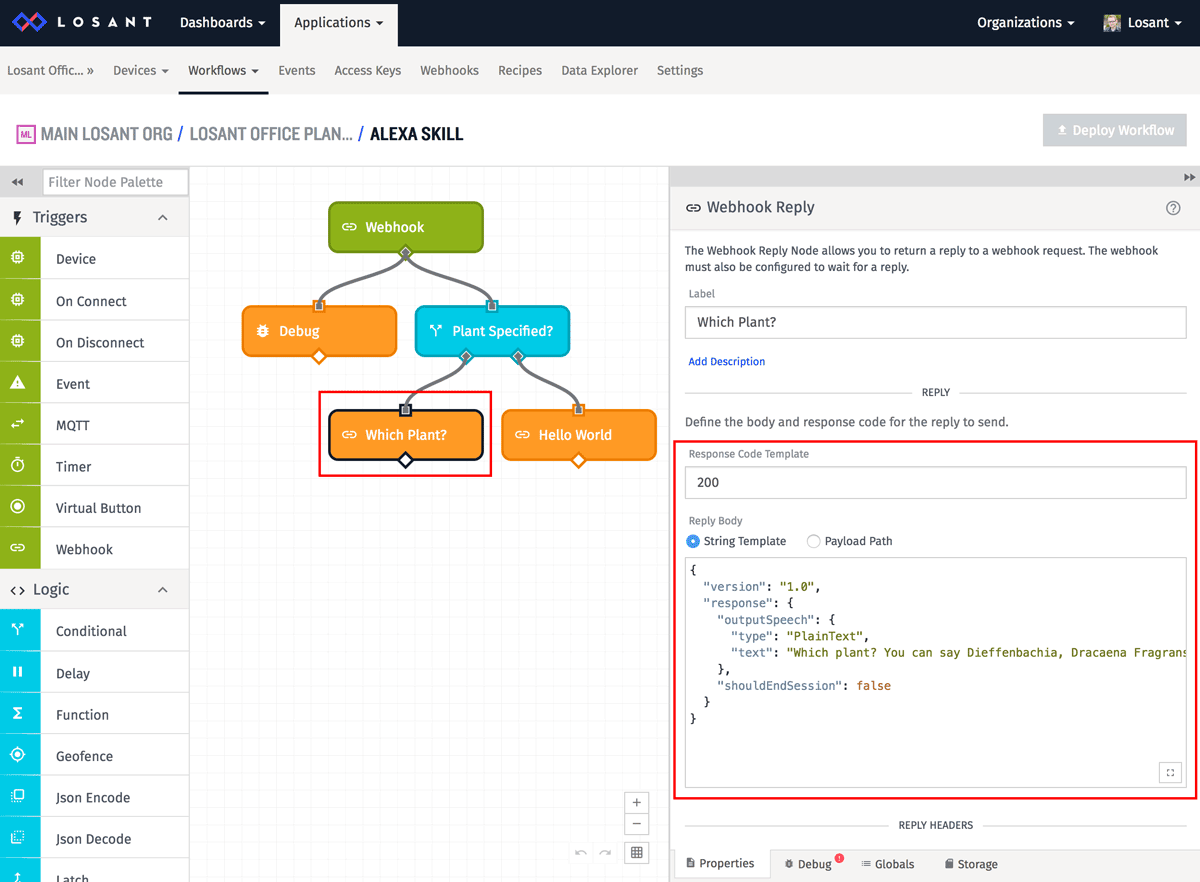Open the Data Explorer menu item
This screenshot has height=882, width=1200.
[599, 70]
